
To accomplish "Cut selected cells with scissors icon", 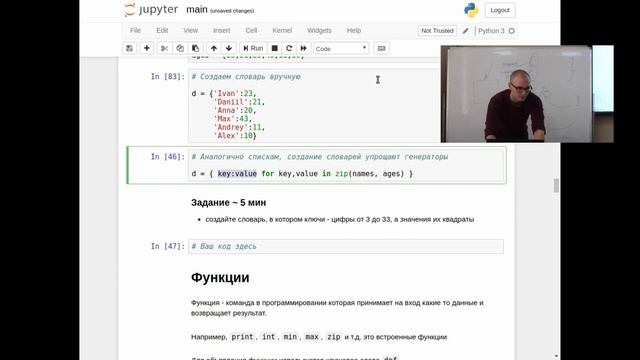I will coord(164,48).
